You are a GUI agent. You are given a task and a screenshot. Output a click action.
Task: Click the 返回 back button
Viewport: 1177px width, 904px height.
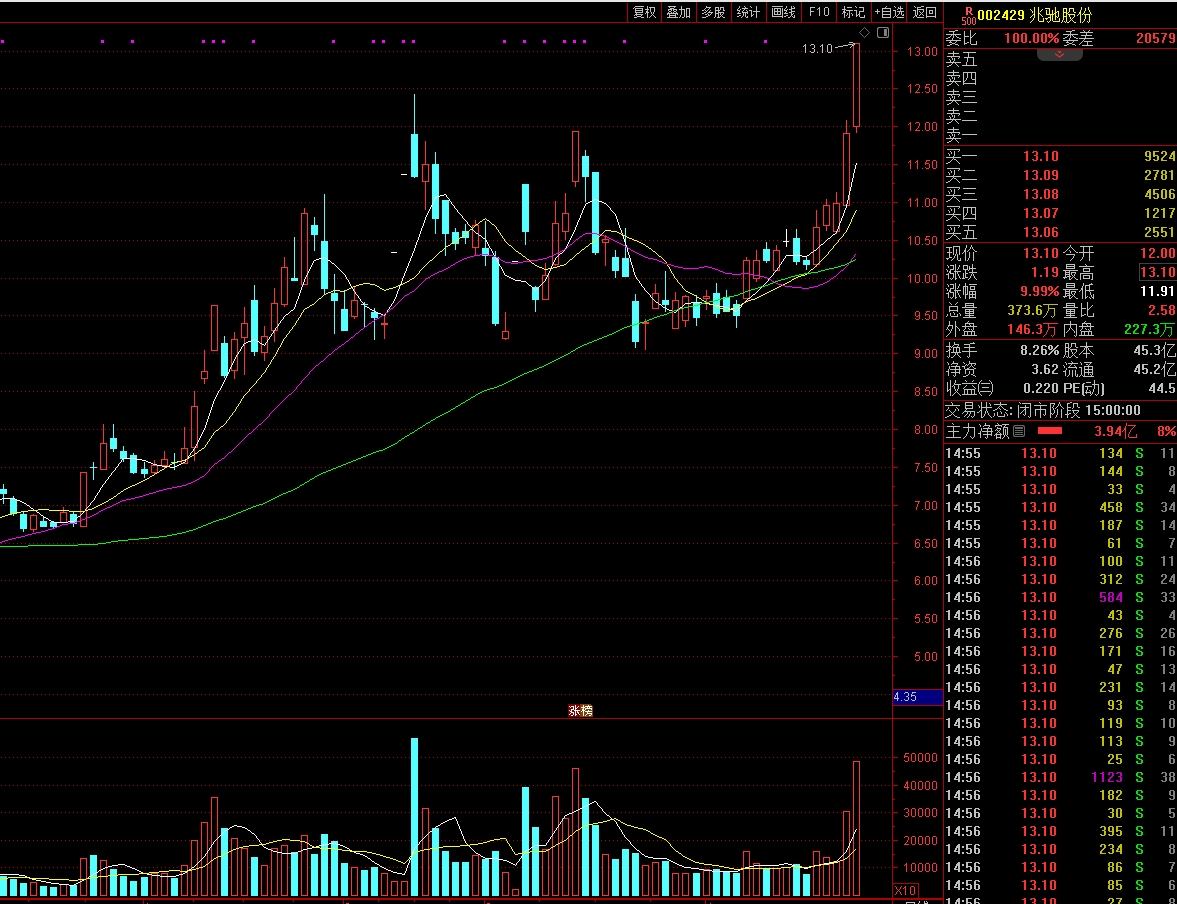click(925, 12)
